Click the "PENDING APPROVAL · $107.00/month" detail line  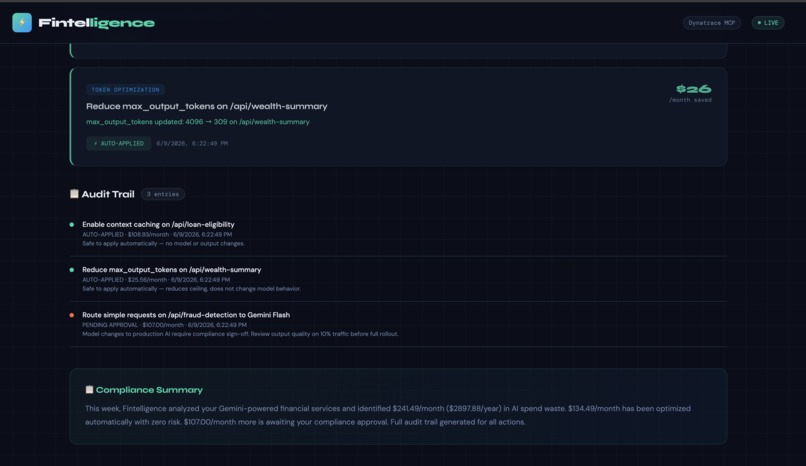click(x=164, y=325)
